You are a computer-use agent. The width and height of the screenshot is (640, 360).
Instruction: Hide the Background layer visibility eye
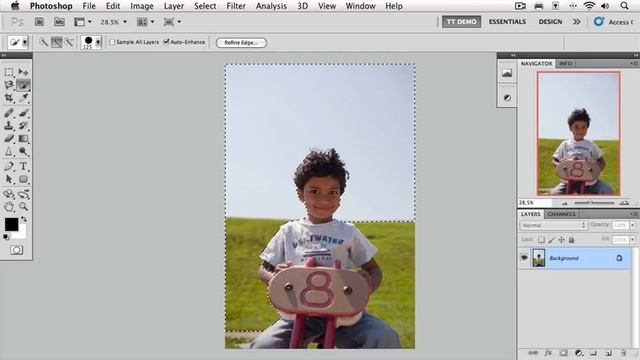point(524,258)
